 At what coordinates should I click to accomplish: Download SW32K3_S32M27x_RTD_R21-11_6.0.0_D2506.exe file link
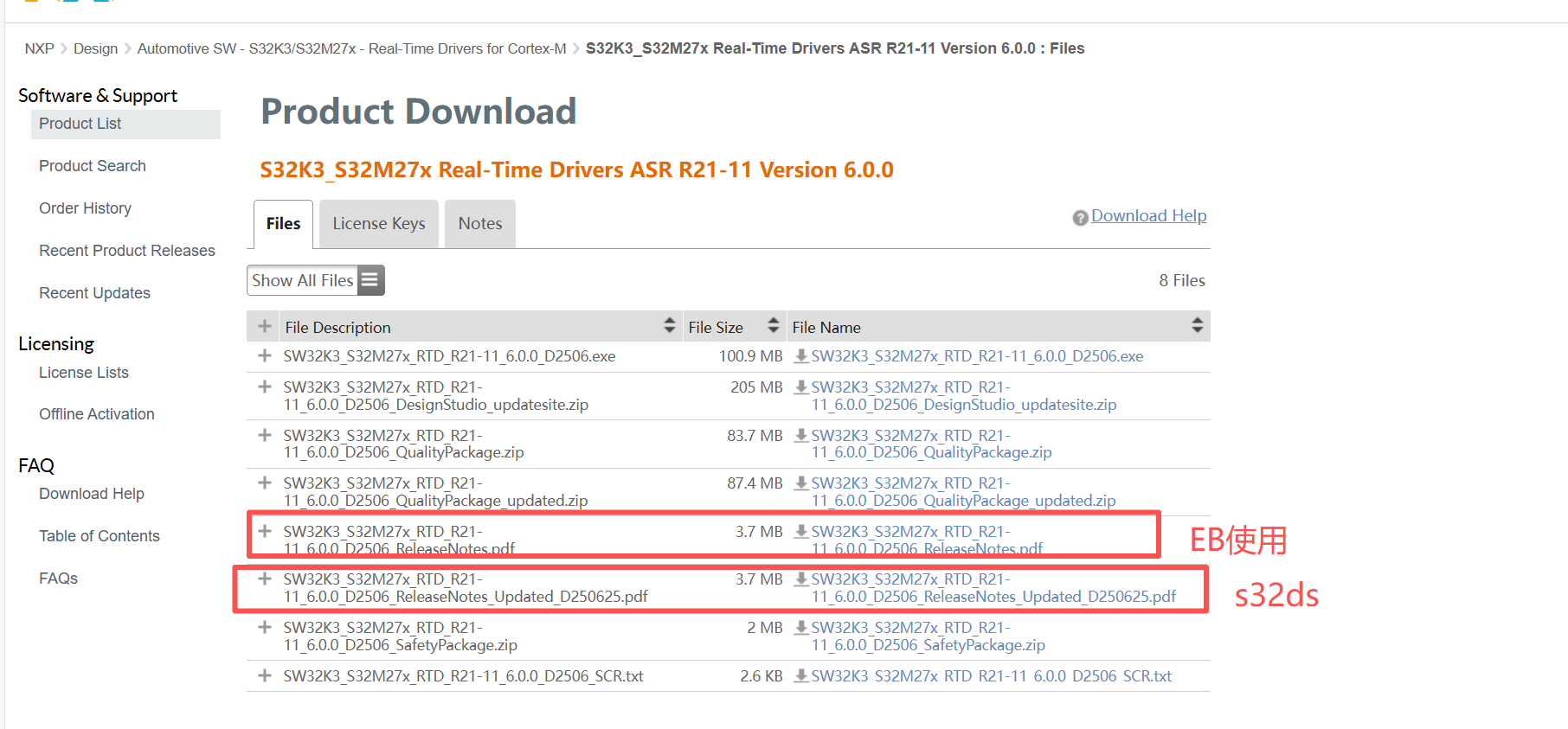coord(977,355)
